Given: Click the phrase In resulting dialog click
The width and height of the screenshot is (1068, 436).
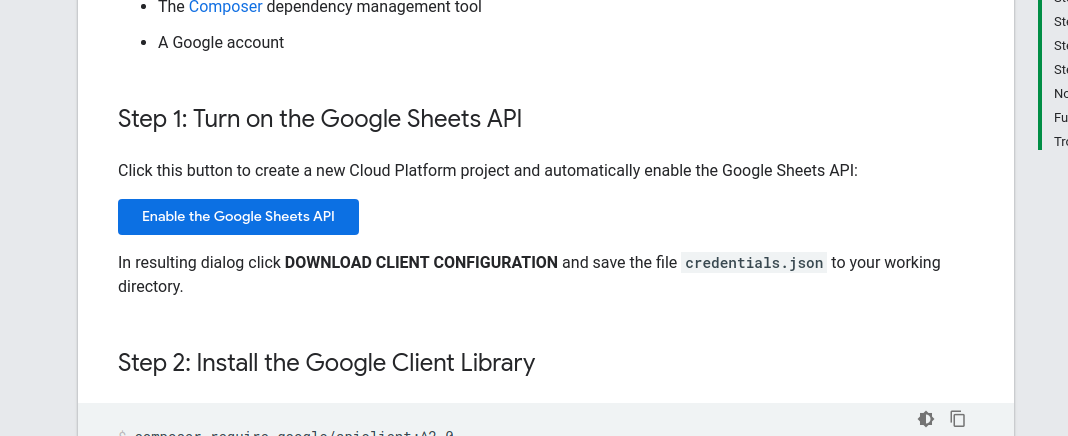Looking at the screenshot, I should (x=199, y=263).
